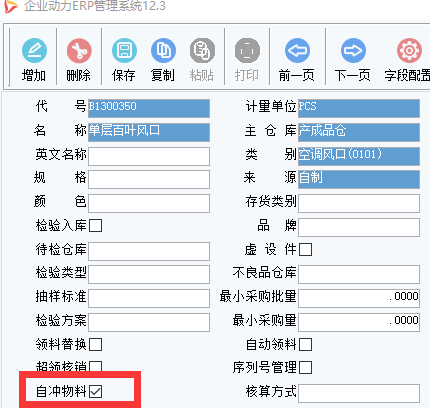Open 字段配置 field configuration gear
The image size is (430, 408).
click(x=409, y=51)
